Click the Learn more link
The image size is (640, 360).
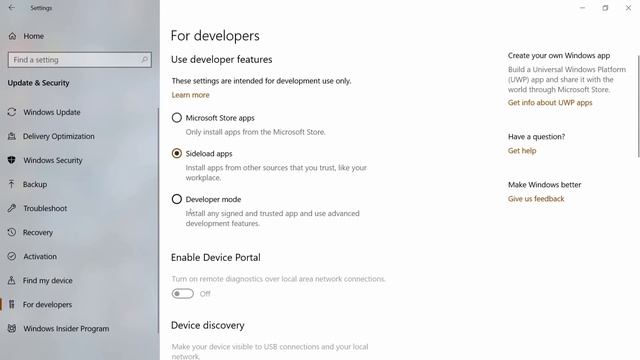pyautogui.click(x=190, y=95)
